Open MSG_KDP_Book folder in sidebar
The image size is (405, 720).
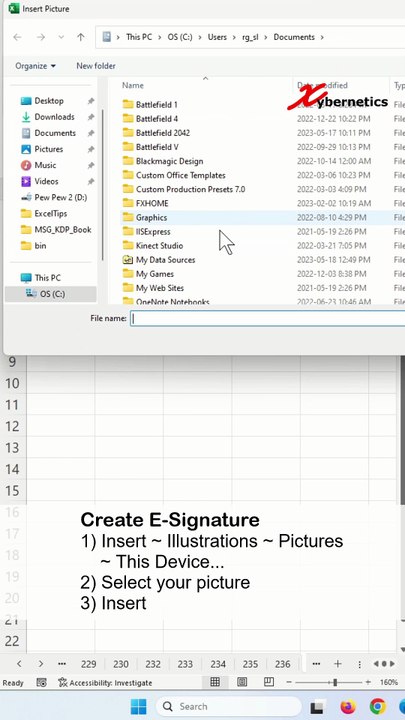[63, 230]
